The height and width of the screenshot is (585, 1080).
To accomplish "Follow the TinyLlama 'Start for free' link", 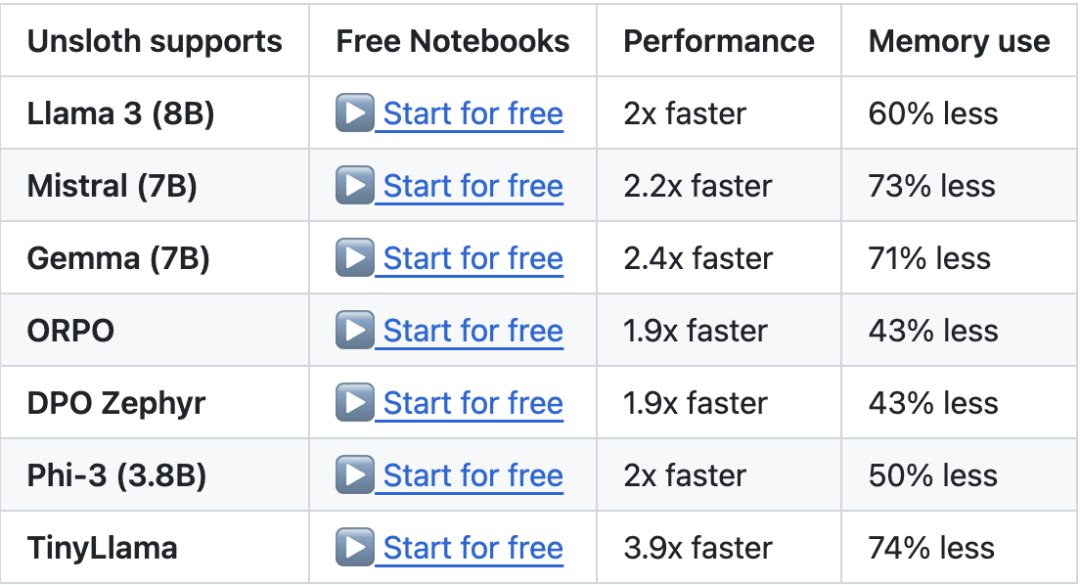I will 473,548.
